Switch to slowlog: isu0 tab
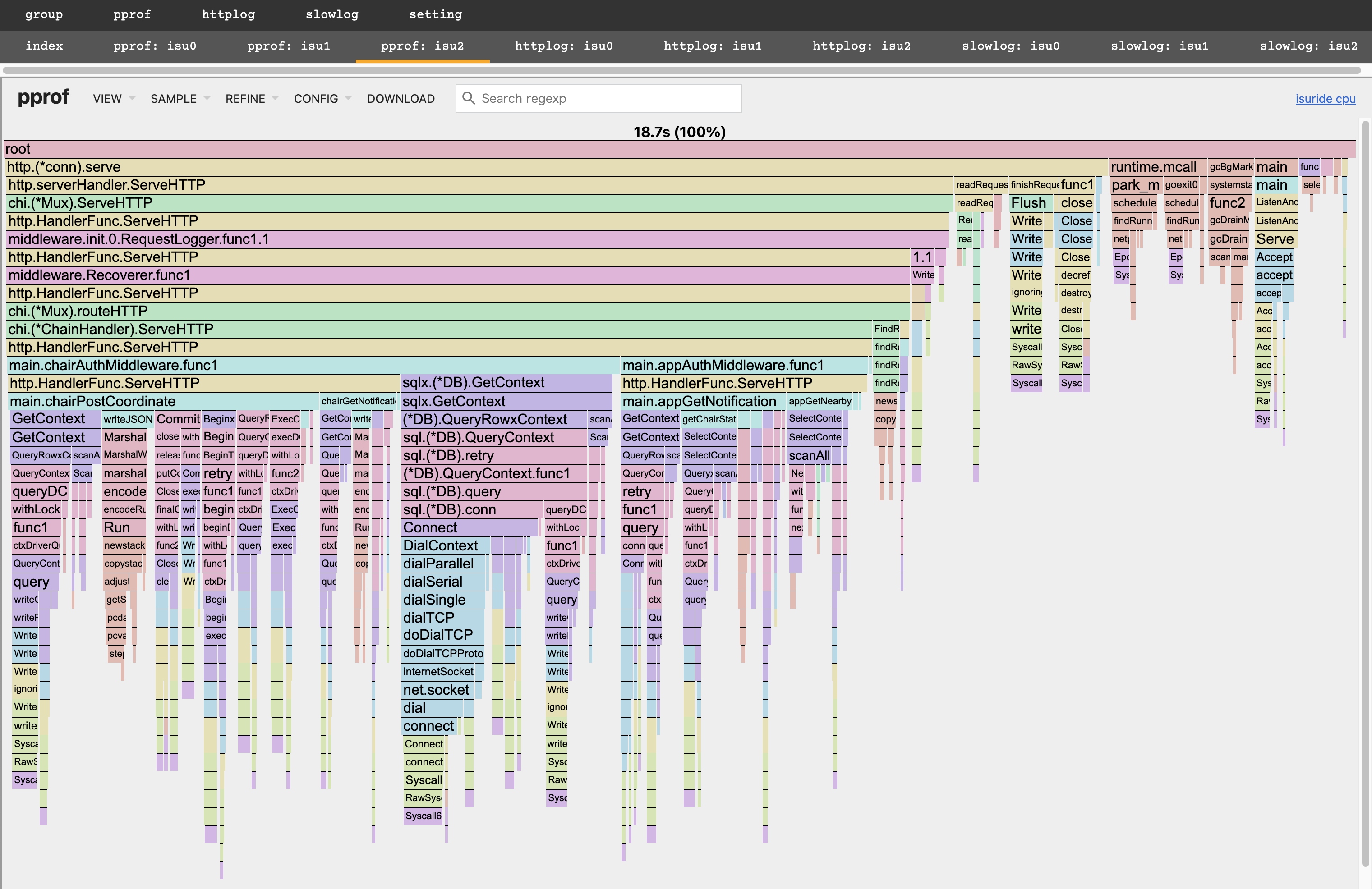 (1011, 46)
